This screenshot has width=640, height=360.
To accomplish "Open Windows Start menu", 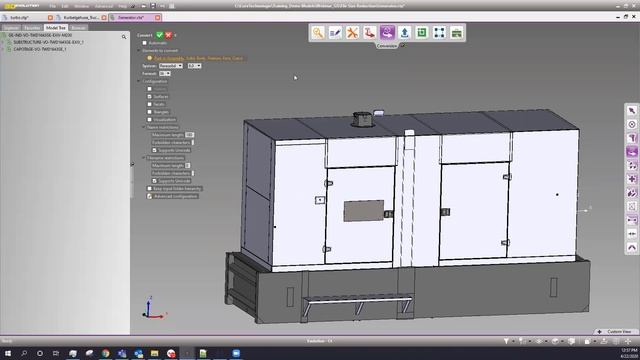I will (8, 353).
